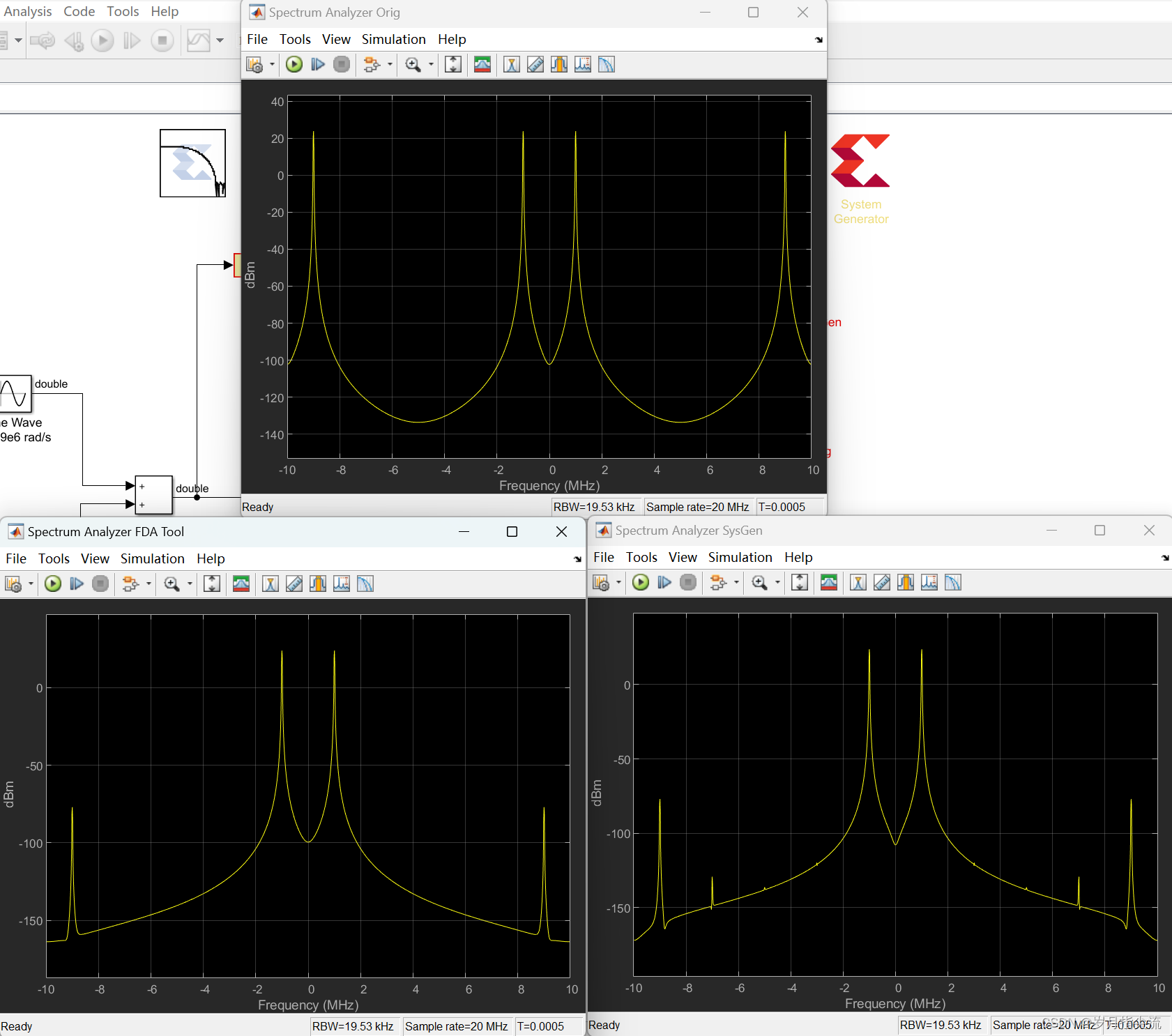Run simulation from FDA Tool analyzer toolbar
This screenshot has height=1036, width=1172.
53,584
